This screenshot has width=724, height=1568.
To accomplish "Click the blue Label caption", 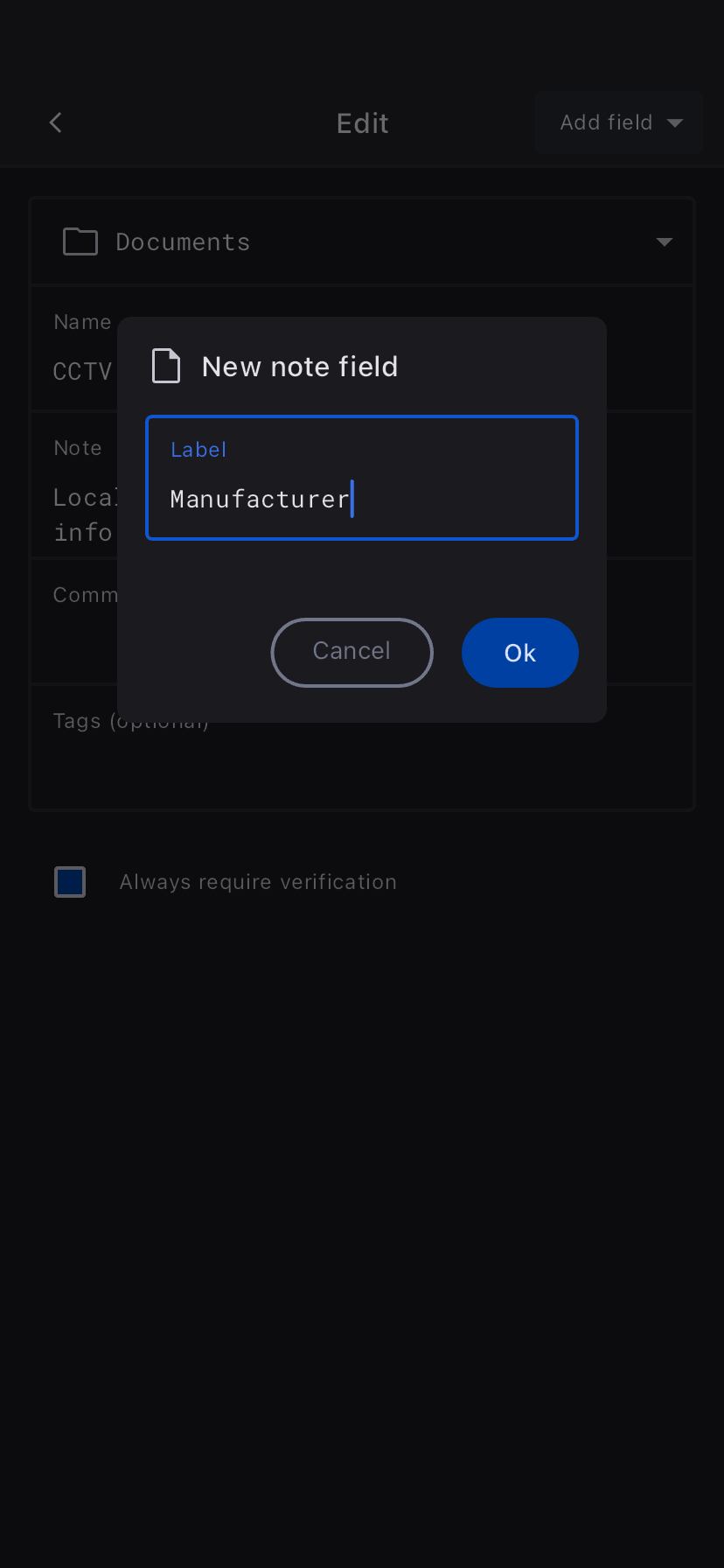I will (x=198, y=450).
